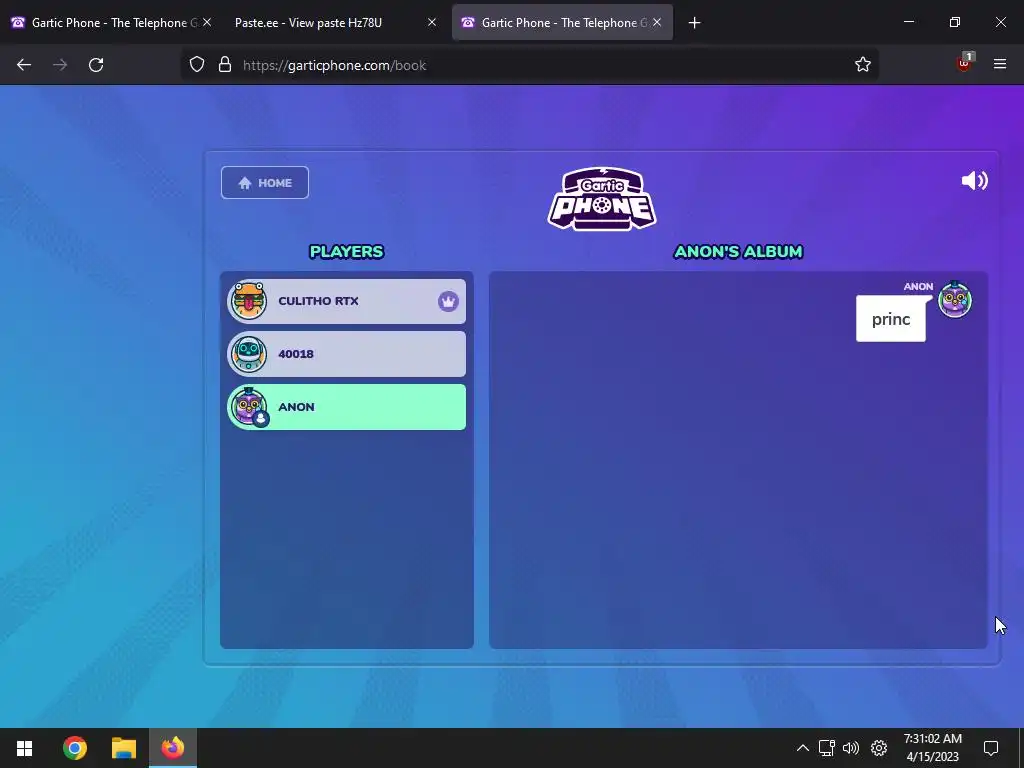The height and width of the screenshot is (768, 1024).
Task: Open the notification center icon
Action: coord(991,748)
